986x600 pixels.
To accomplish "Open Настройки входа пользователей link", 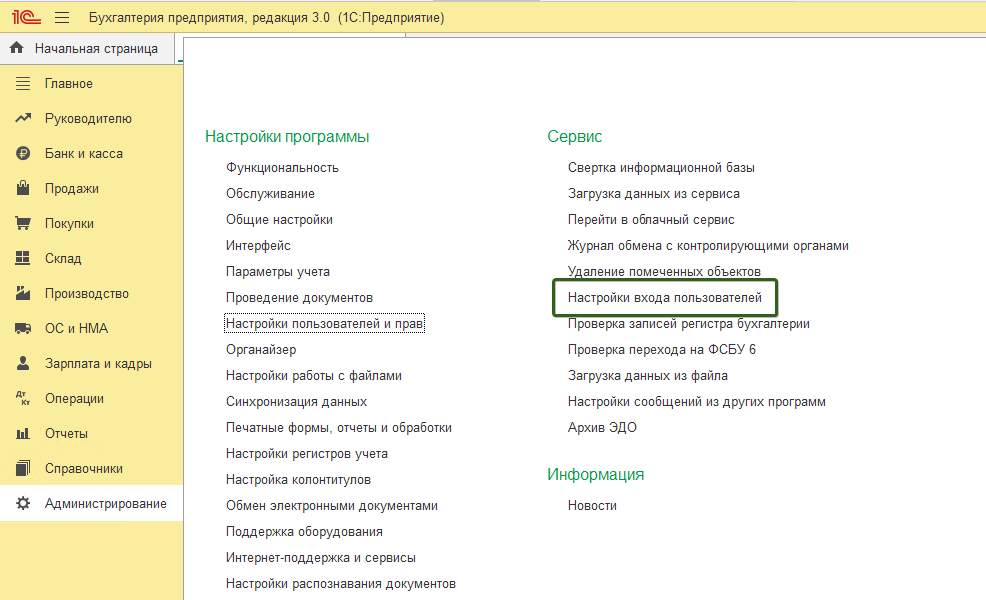I will pyautogui.click(x=665, y=297).
